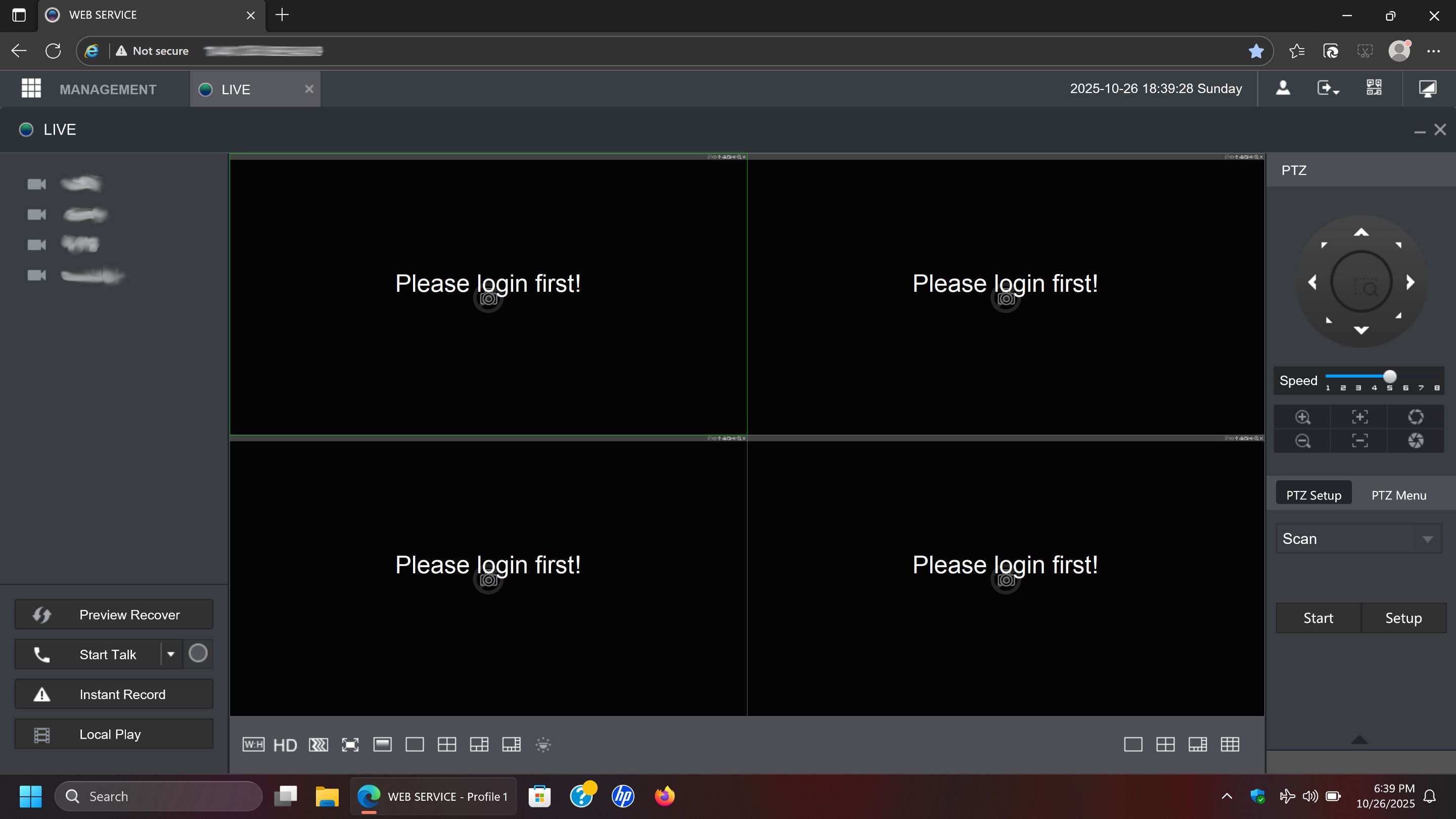Toggle the alarm light icon in toolbar

point(543,745)
